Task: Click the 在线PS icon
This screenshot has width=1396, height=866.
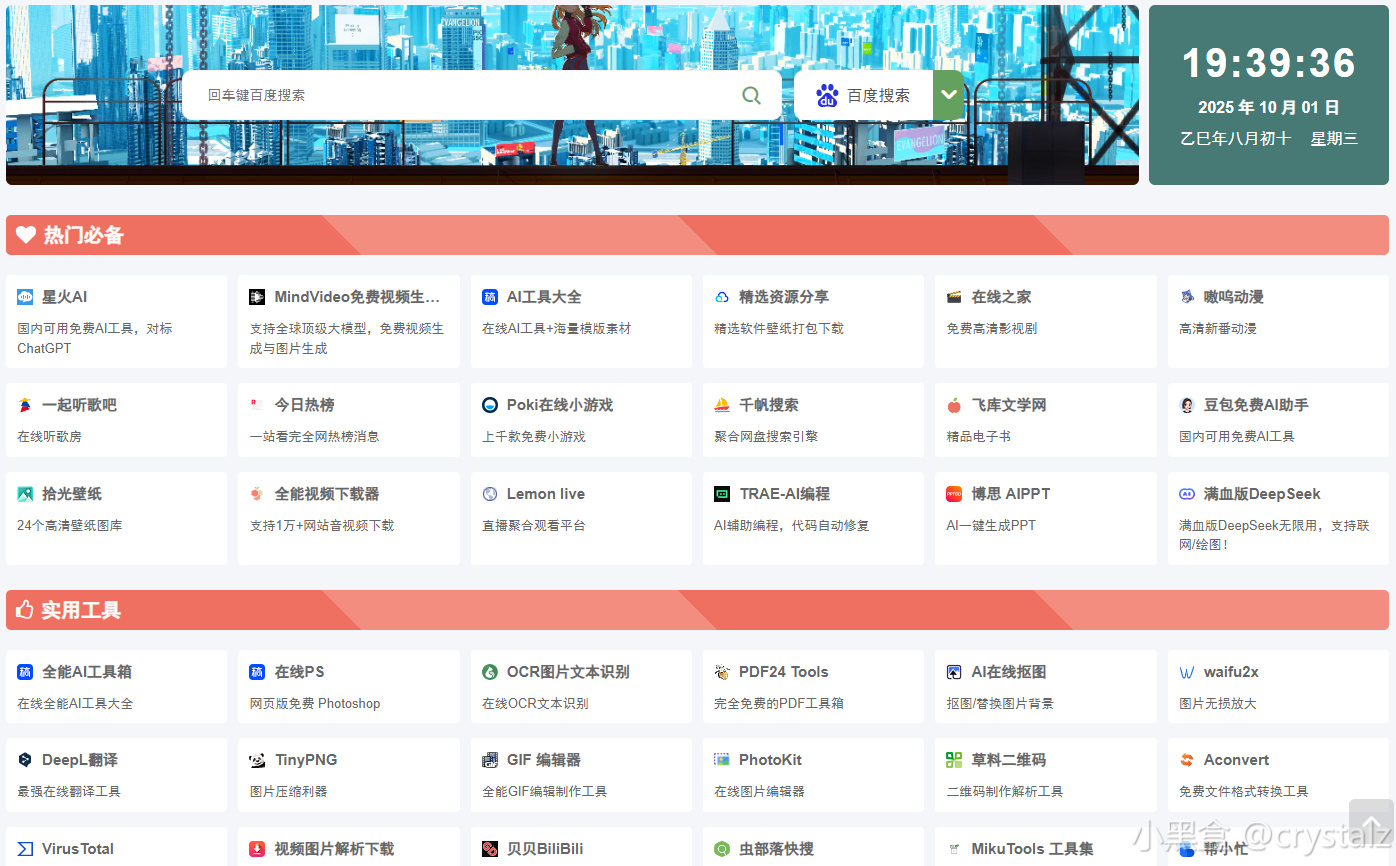Action: pos(257,672)
